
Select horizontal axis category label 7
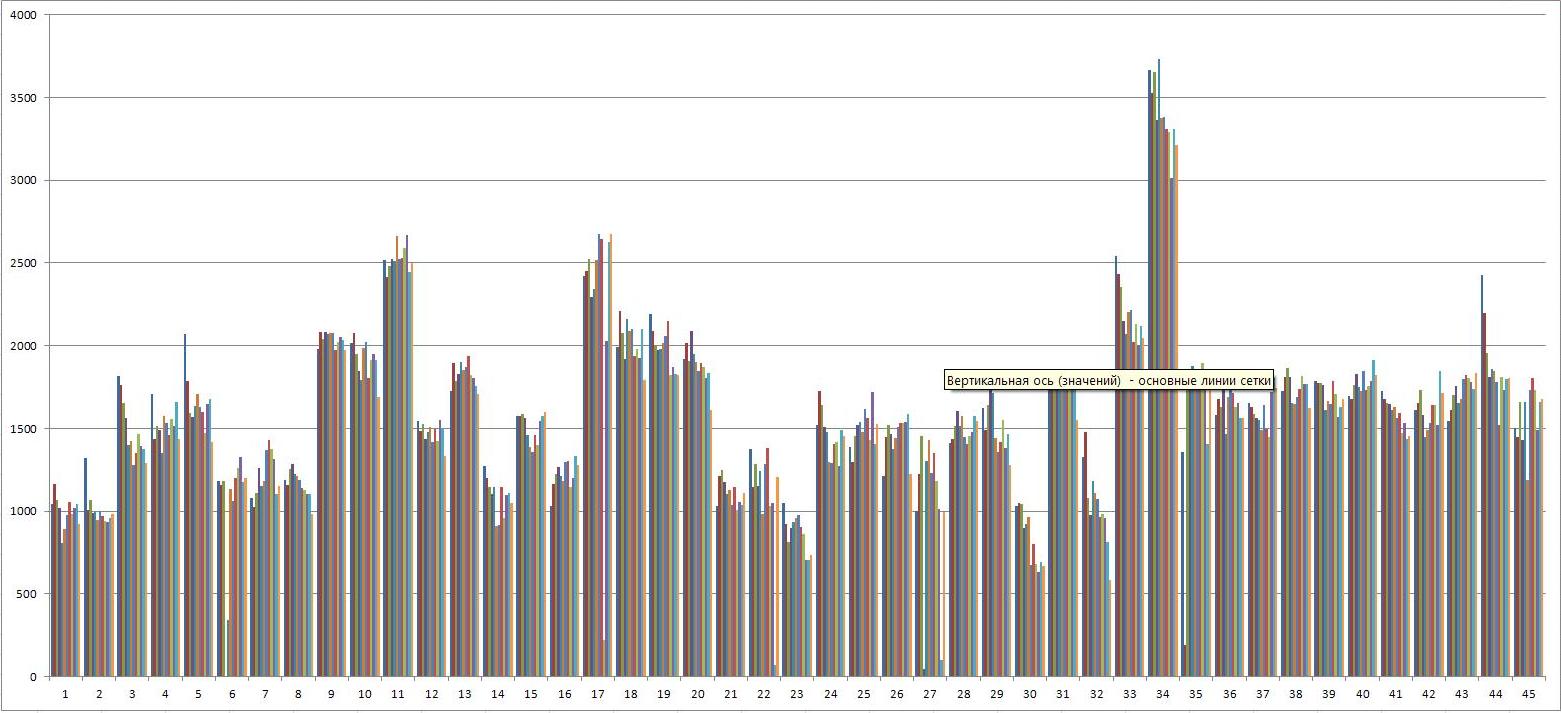265,694
